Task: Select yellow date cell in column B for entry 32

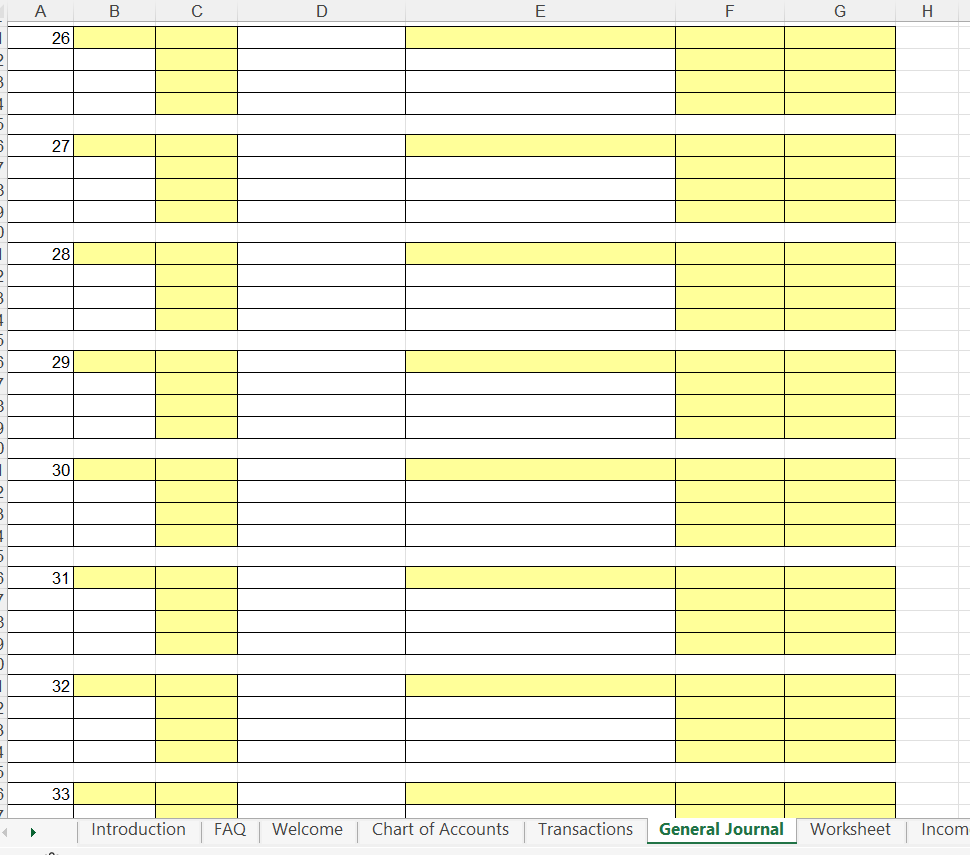Action: coord(114,685)
